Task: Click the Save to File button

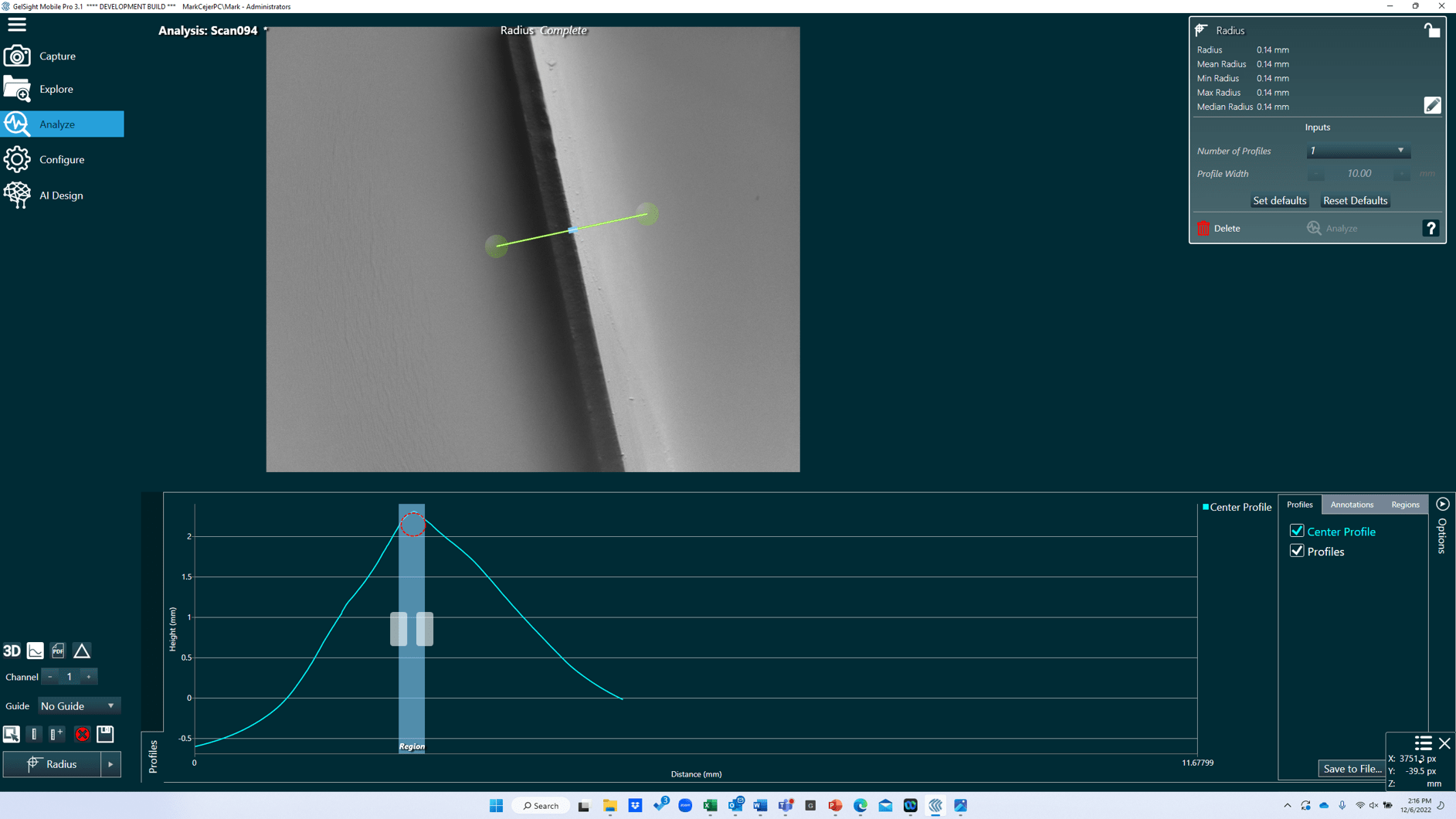Action: coord(1352,769)
